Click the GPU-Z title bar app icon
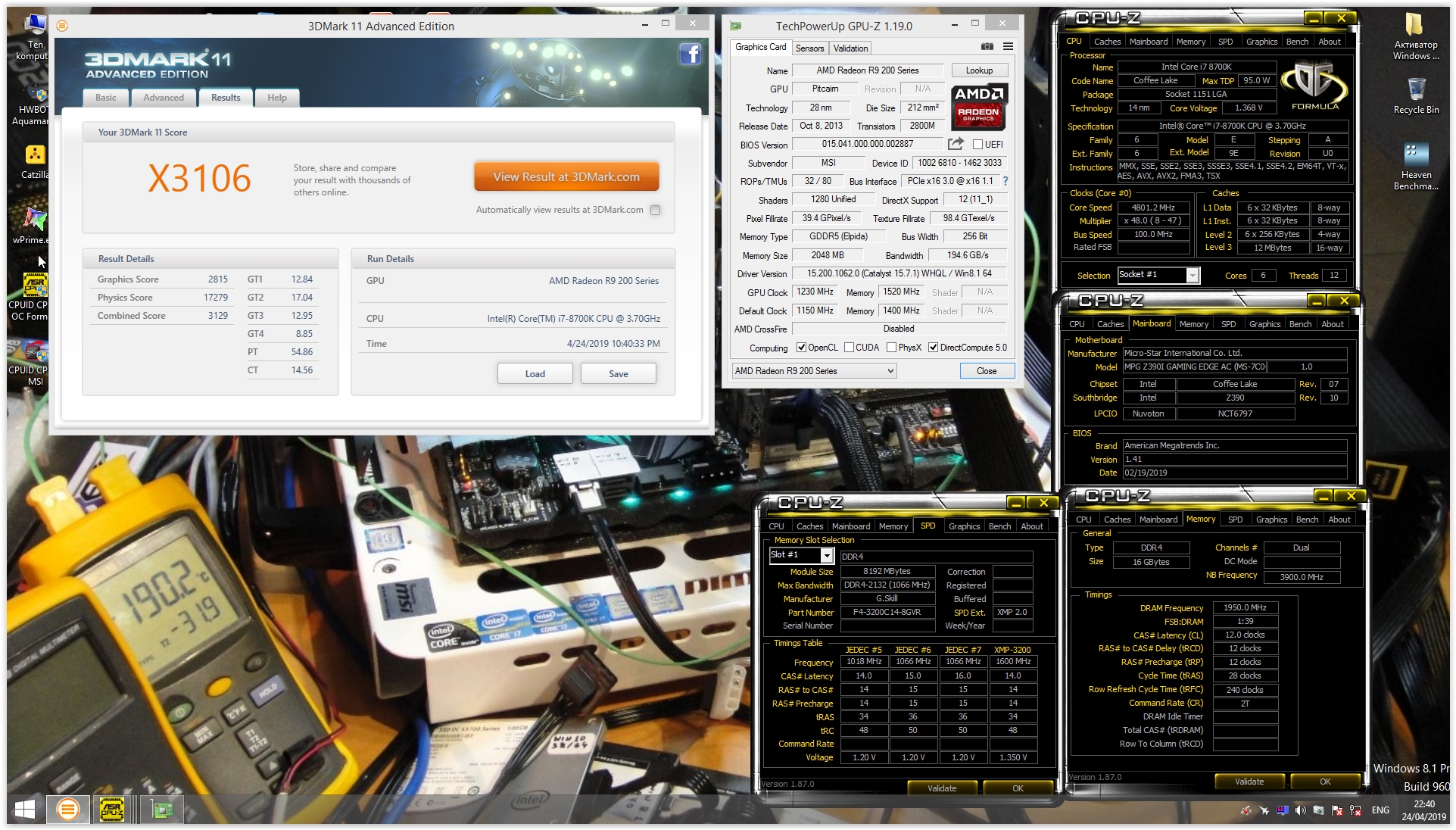This screenshot has width=1456, height=830. [x=735, y=26]
